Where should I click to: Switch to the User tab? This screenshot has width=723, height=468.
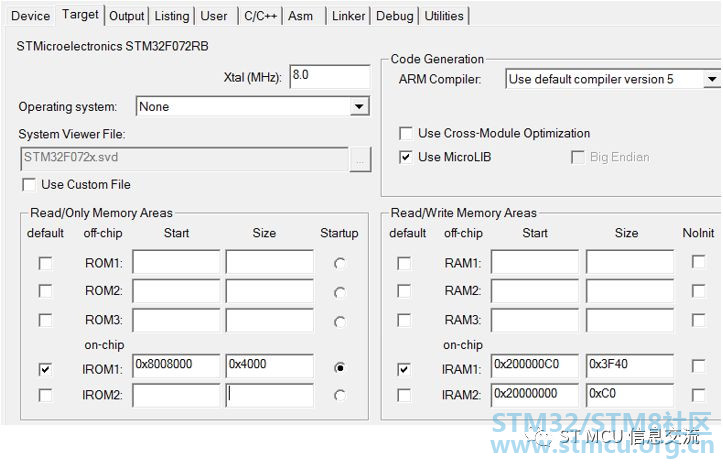213,16
